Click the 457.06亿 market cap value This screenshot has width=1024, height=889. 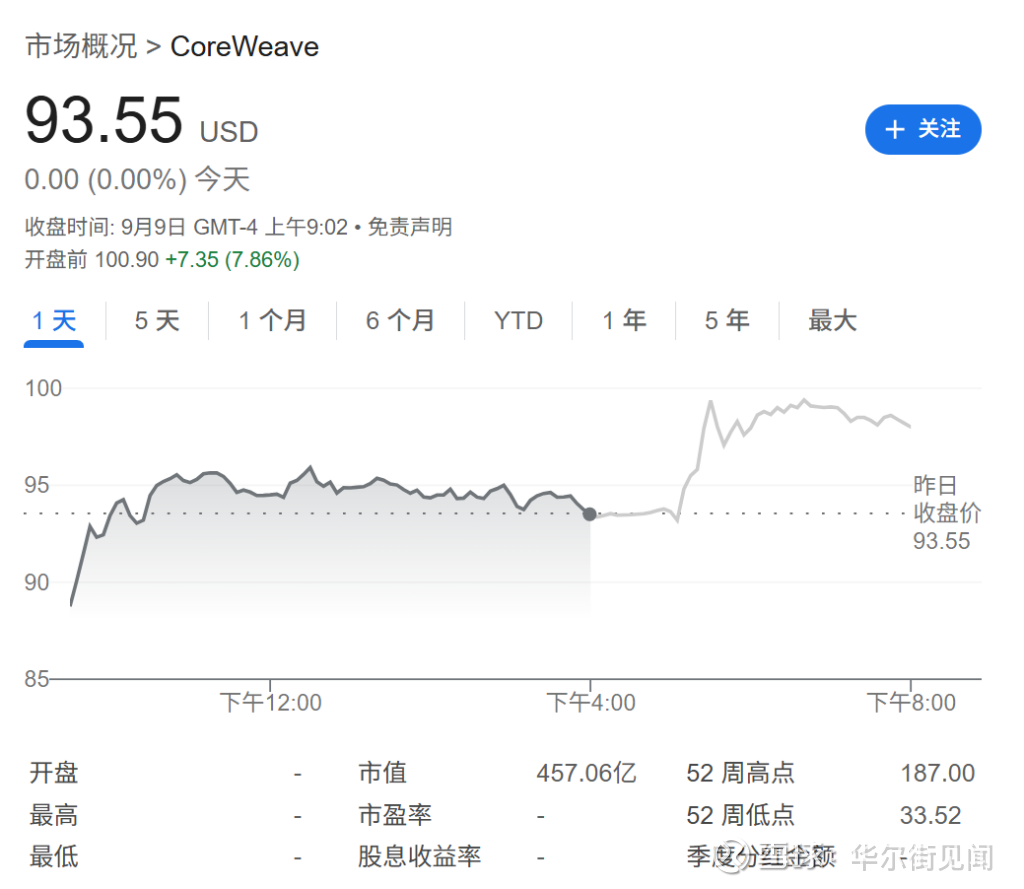pyautogui.click(x=586, y=773)
